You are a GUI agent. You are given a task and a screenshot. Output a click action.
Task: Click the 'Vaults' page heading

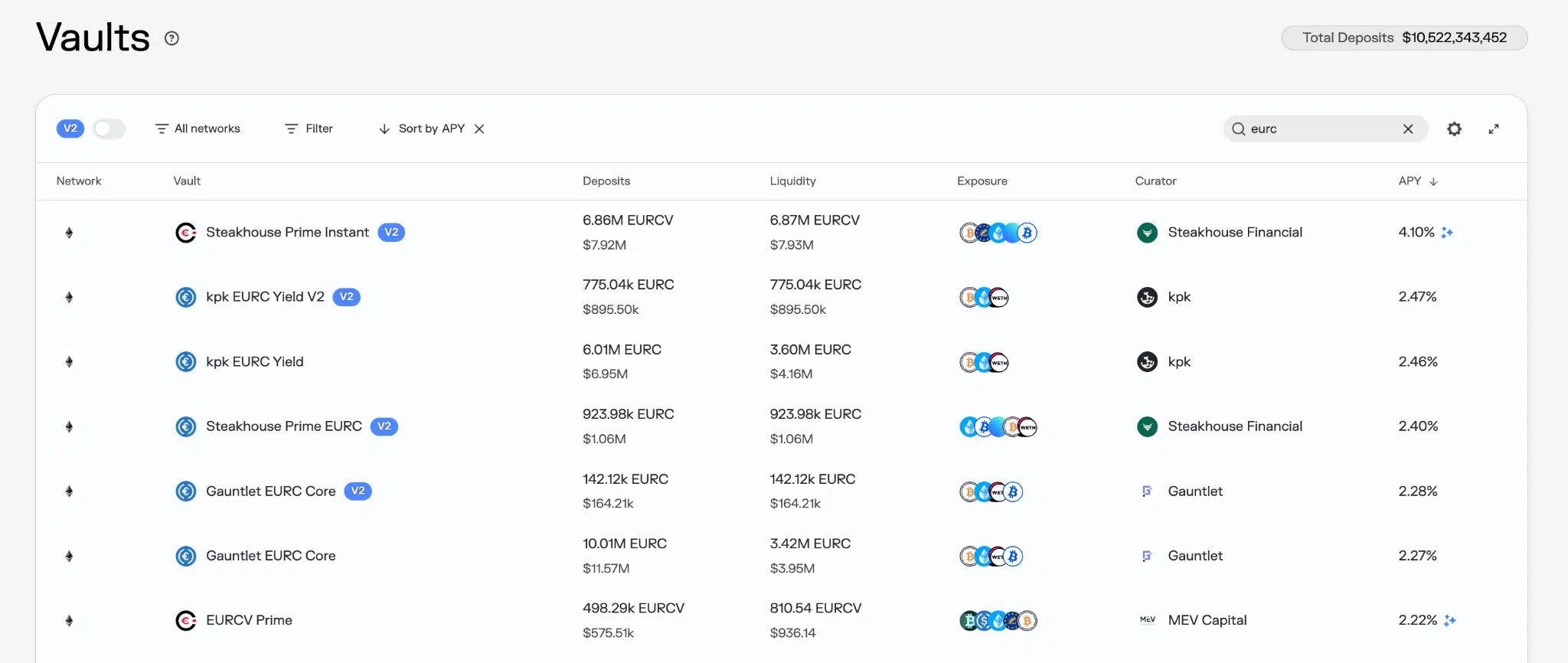click(93, 38)
